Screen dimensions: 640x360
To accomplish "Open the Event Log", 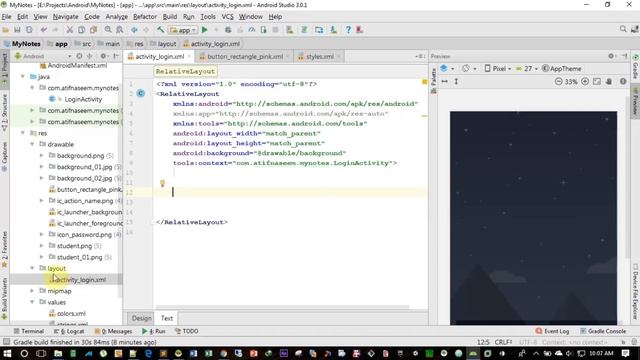I will click(x=552, y=331).
